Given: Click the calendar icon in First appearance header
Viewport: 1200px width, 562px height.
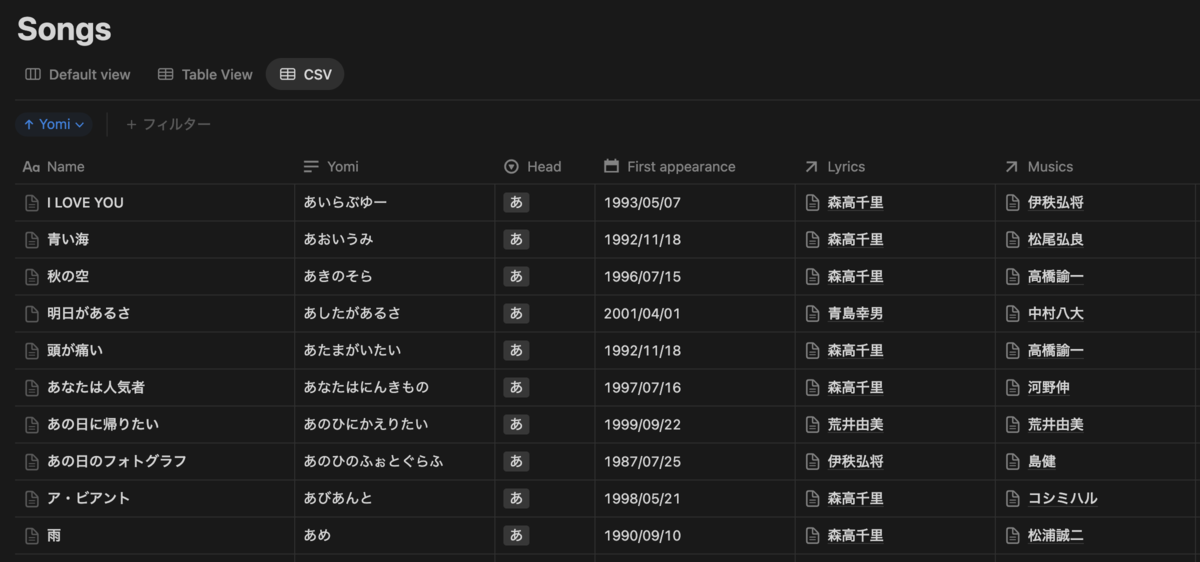Looking at the screenshot, I should 612,166.
